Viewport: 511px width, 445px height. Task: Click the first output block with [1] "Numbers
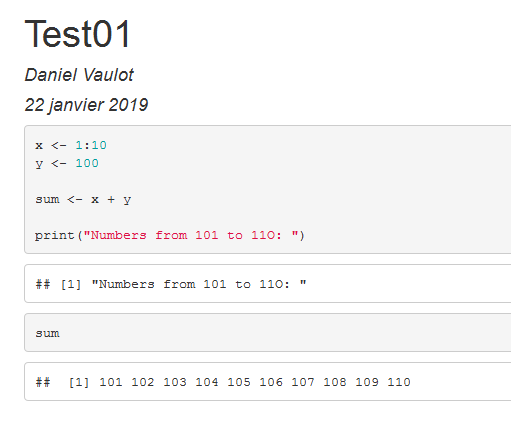coord(268,284)
